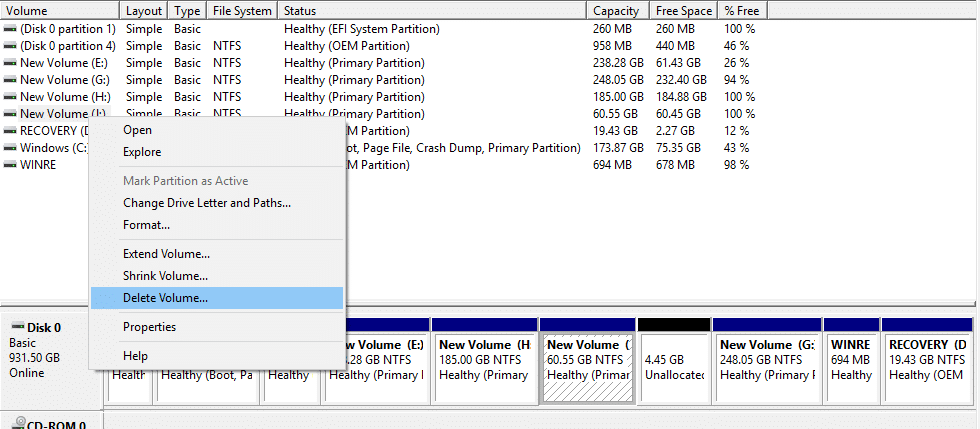Open Change Drive Letter and Paths...
Screen dimensions: 980x429
(x=206, y=203)
